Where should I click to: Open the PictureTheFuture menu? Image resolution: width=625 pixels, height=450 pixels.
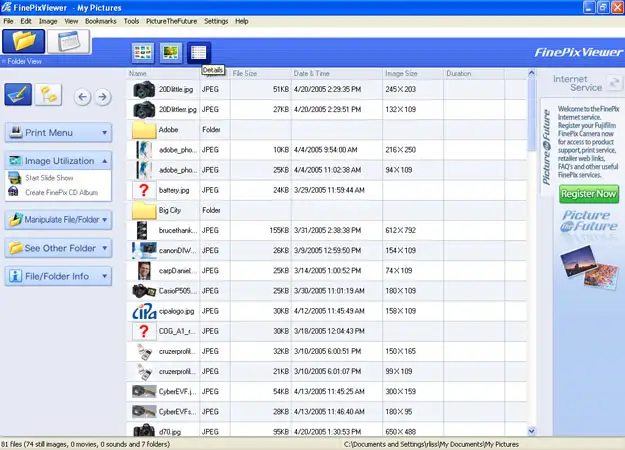coord(171,21)
